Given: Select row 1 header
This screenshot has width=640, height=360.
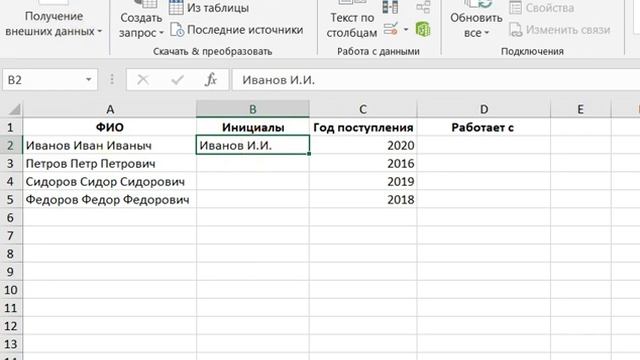Looking at the screenshot, I should pos(11,127).
